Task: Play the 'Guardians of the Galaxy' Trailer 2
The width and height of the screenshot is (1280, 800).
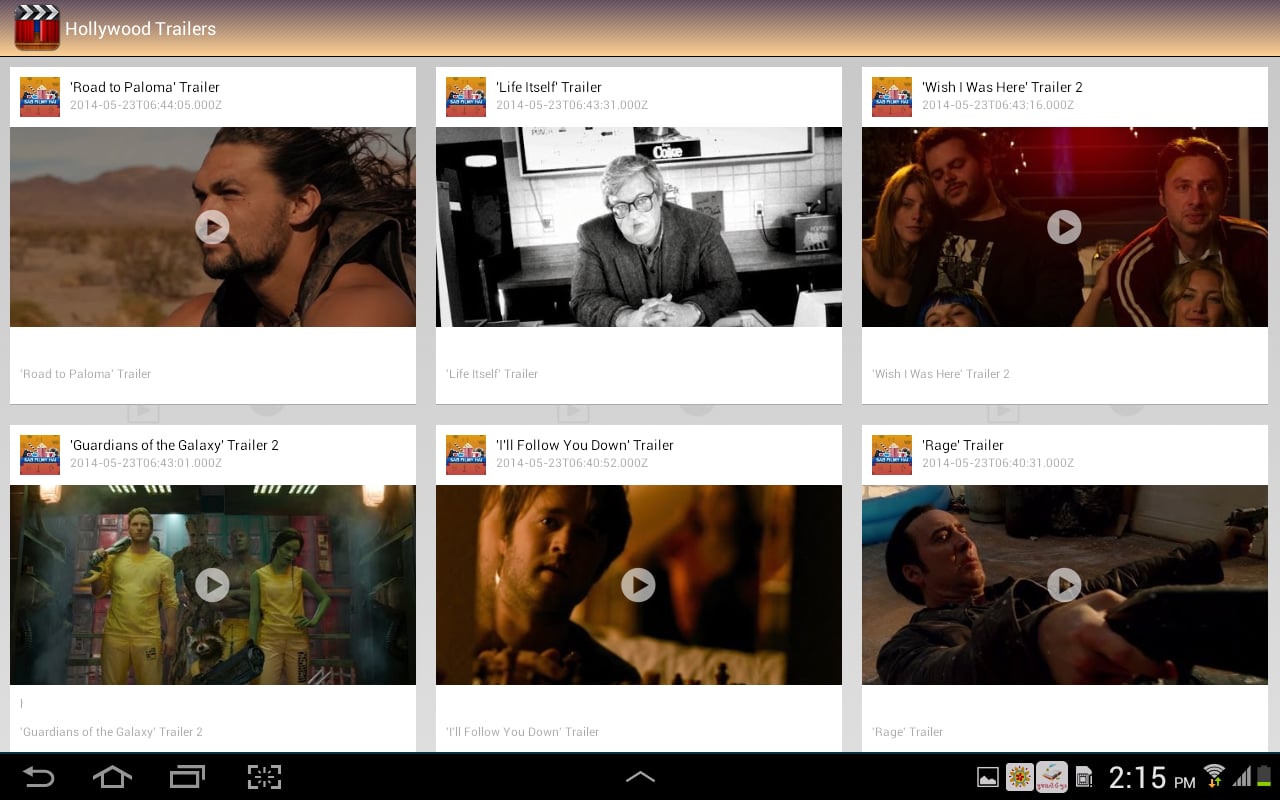Action: pos(212,585)
